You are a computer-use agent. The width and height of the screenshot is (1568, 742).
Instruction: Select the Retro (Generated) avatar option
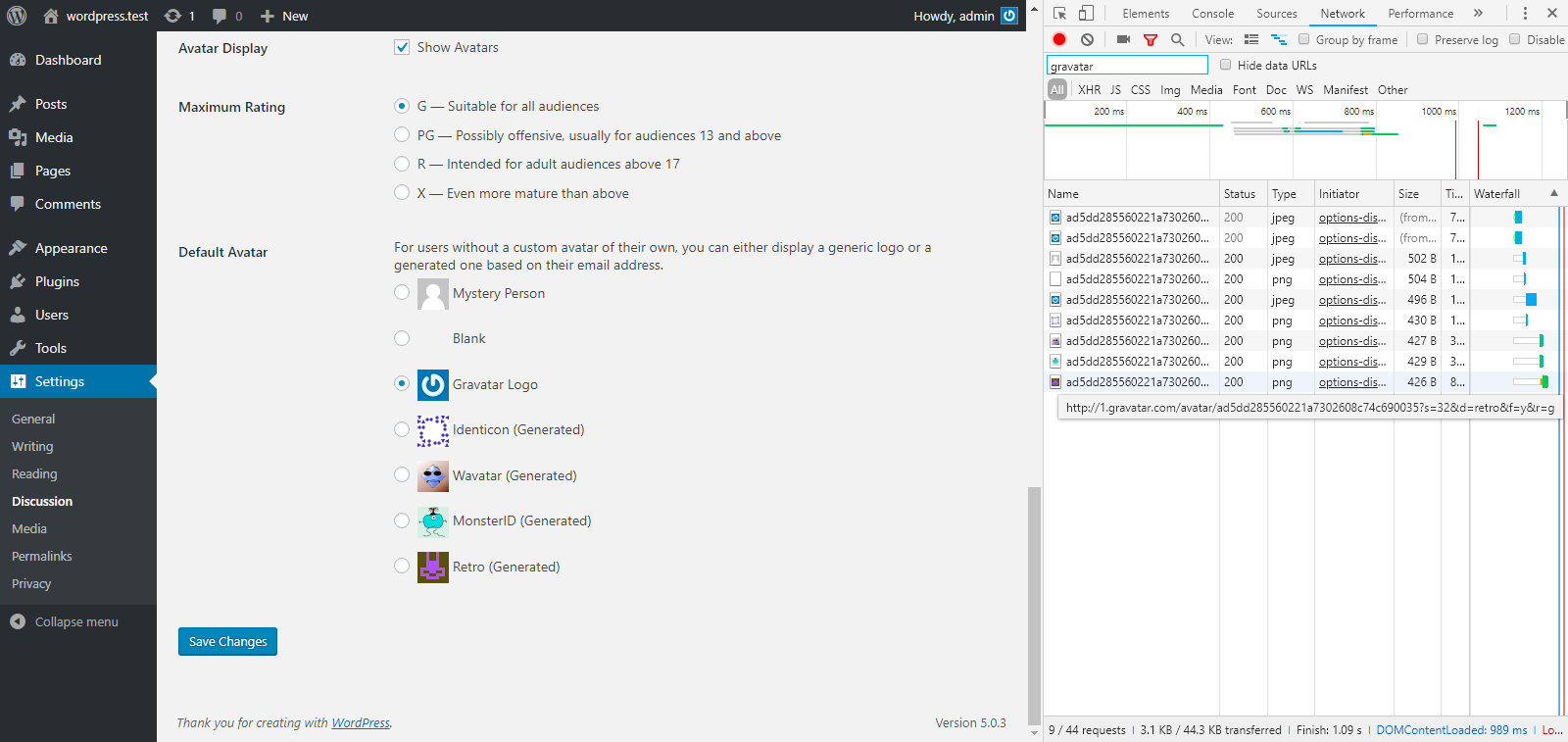coord(402,566)
